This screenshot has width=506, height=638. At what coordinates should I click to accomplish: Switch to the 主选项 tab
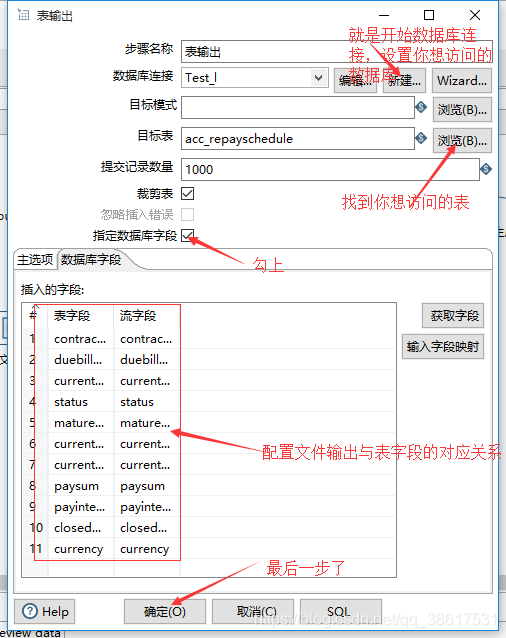pyautogui.click(x=35, y=259)
